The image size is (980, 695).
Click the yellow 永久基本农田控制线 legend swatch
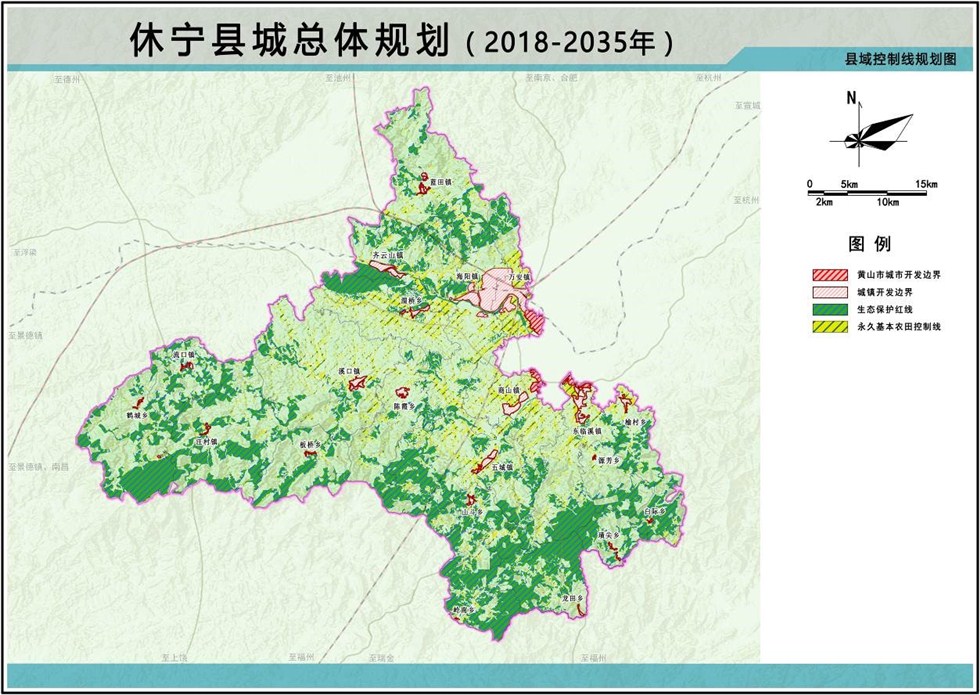[x=829, y=326]
